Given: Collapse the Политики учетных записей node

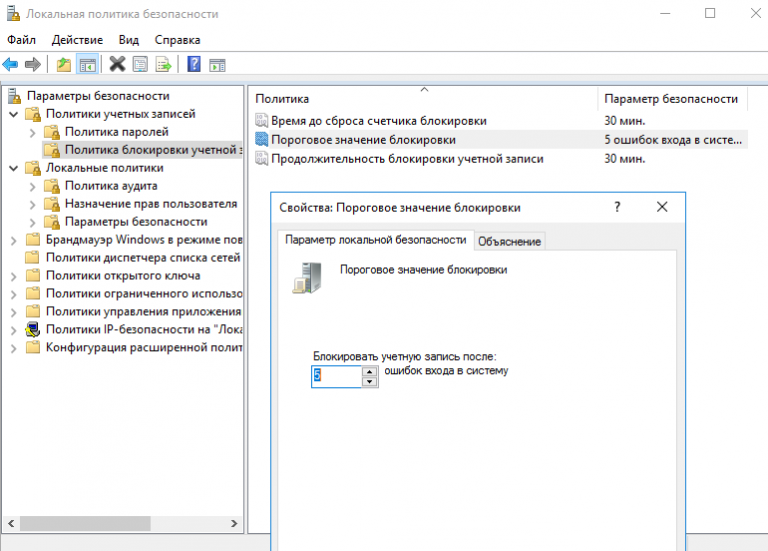Looking at the screenshot, I should coord(12,114).
